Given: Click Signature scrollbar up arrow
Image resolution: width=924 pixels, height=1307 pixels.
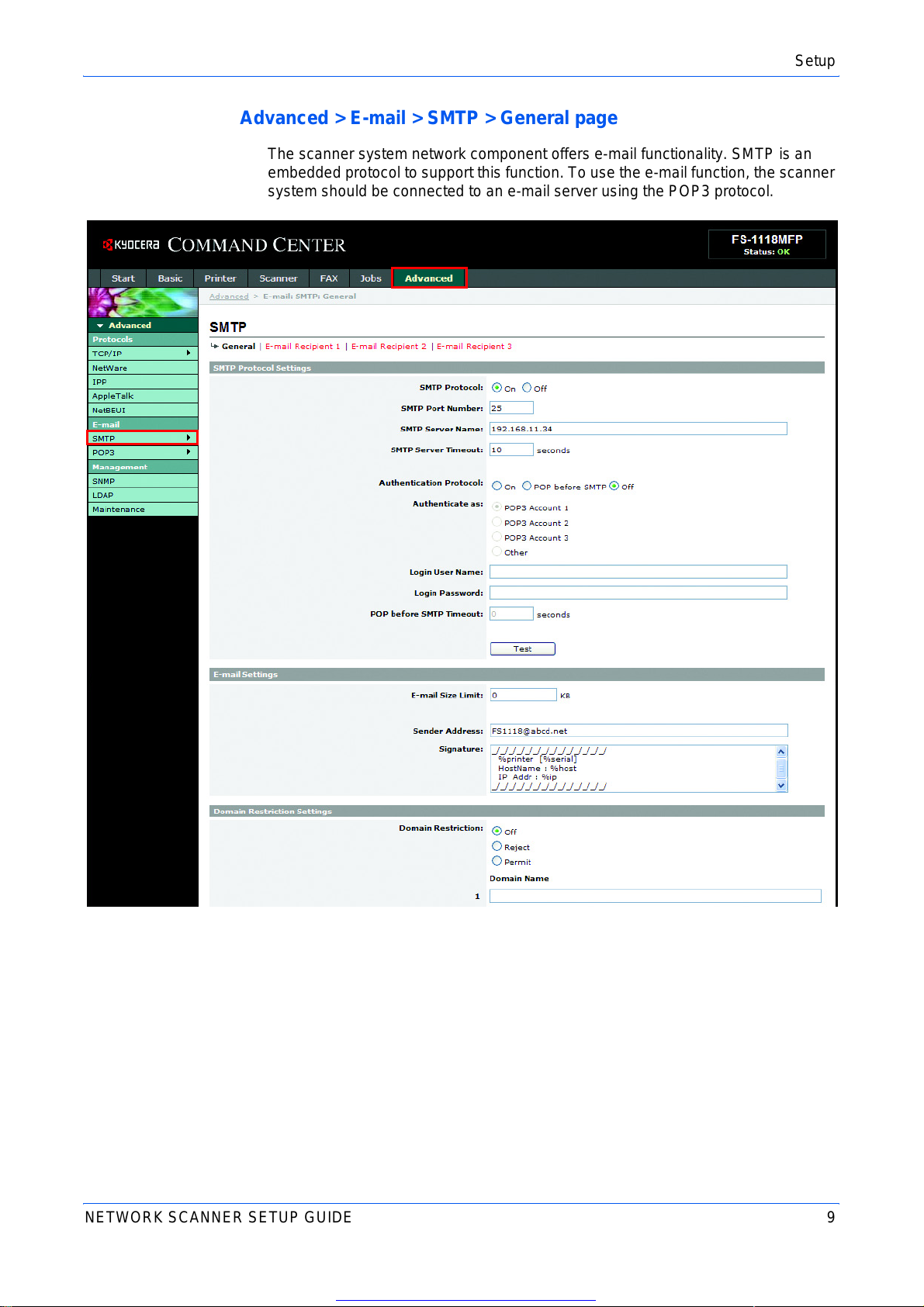Looking at the screenshot, I should [x=781, y=752].
